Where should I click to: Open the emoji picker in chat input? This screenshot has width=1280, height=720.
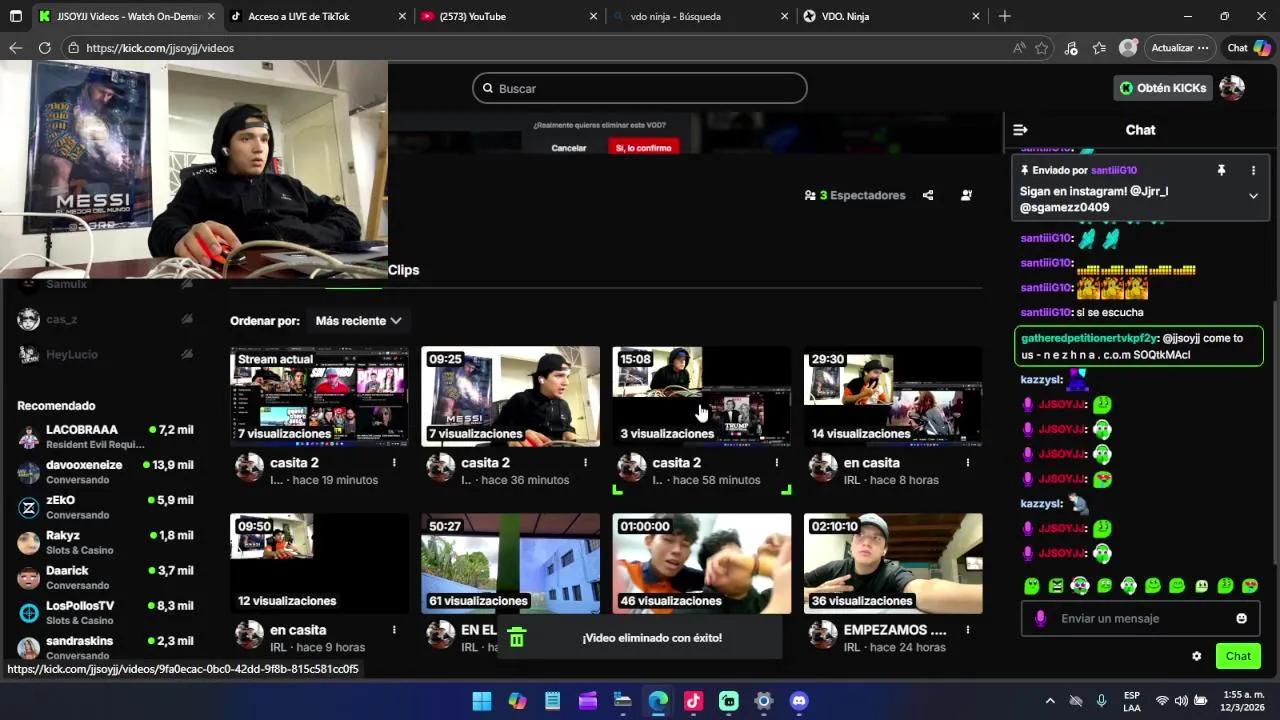[x=1240, y=618]
